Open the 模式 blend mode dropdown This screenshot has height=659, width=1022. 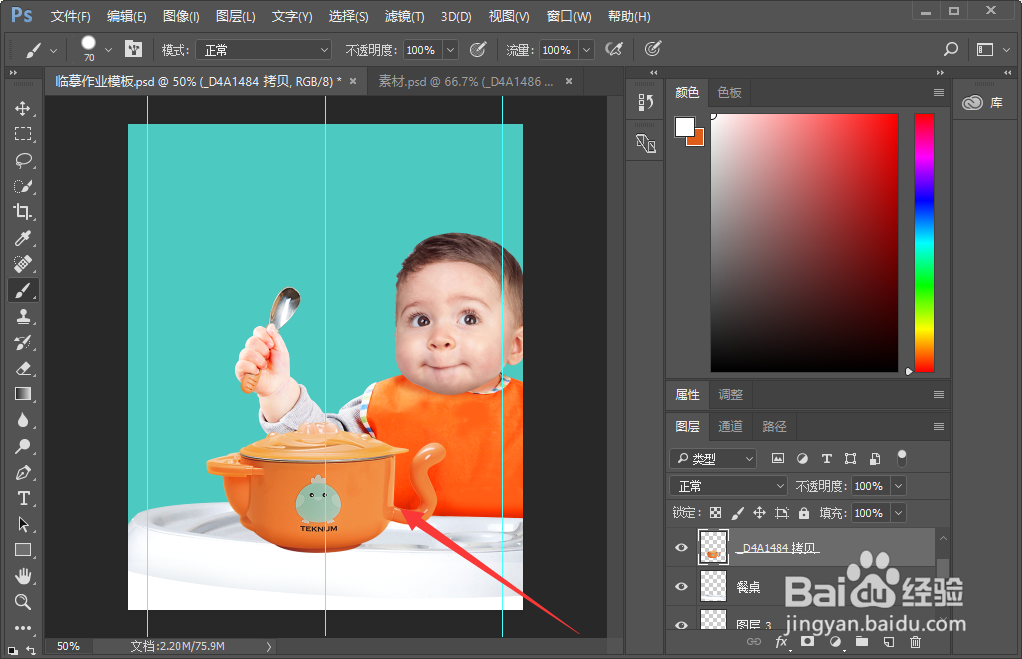pos(264,50)
